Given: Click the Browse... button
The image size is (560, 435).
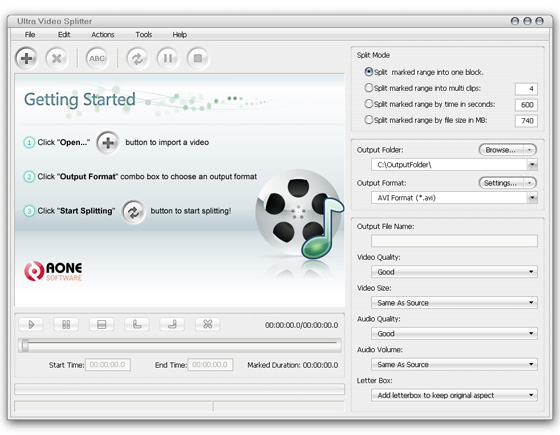Looking at the screenshot, I should pyautogui.click(x=508, y=150).
